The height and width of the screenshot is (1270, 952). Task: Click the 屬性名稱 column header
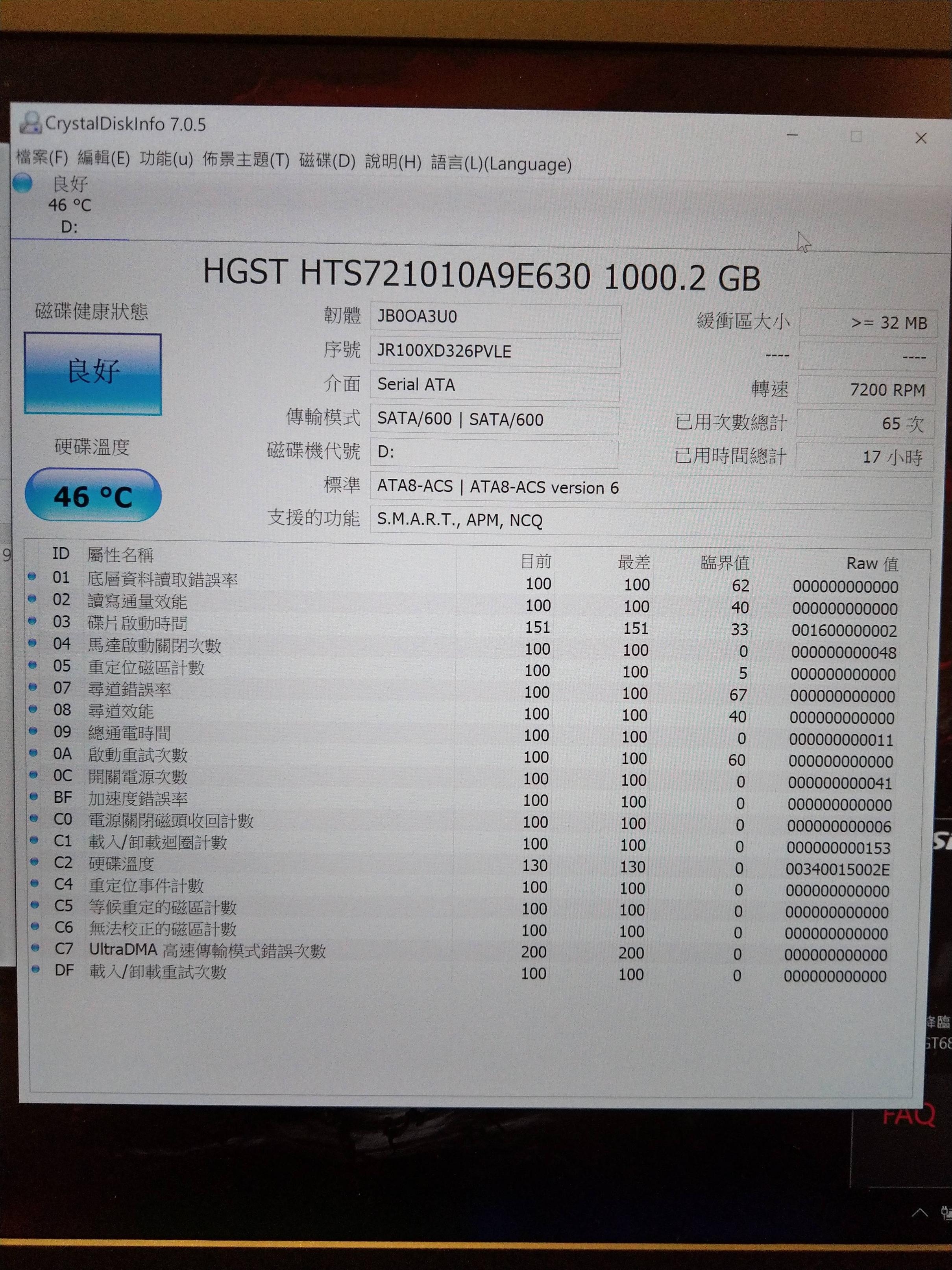pyautogui.click(x=120, y=555)
